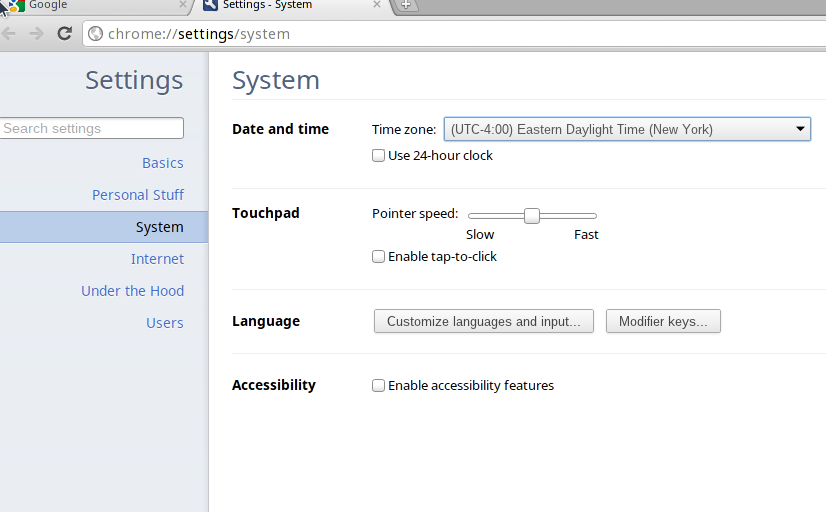Click the back navigation arrow
This screenshot has height=512, width=826.
10,33
